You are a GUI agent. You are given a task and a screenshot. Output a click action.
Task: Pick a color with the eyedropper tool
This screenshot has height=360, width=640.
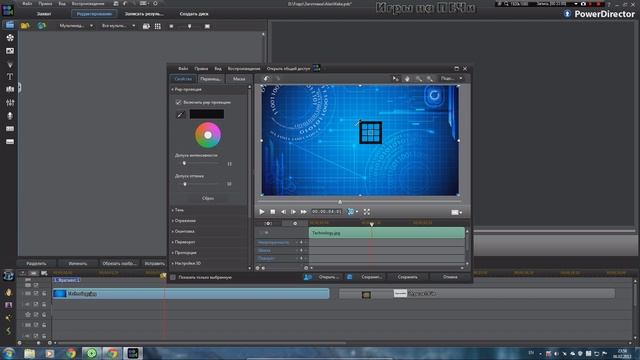(x=180, y=114)
